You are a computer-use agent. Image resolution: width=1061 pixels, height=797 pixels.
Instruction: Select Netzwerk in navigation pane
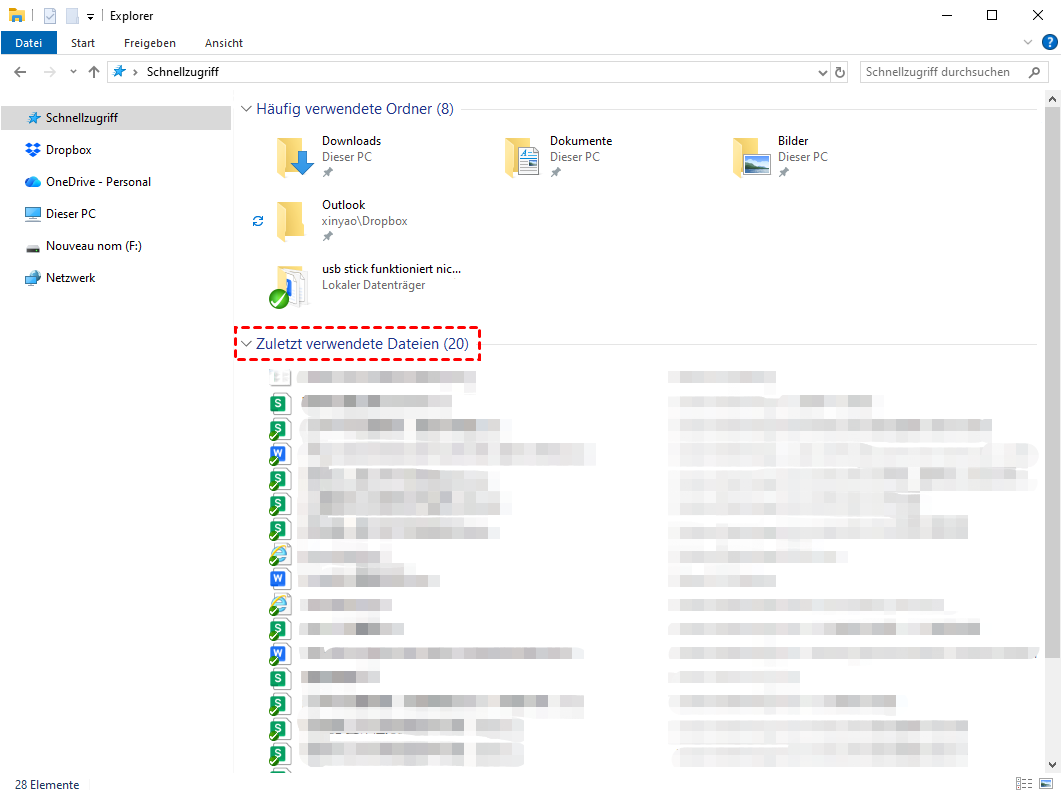point(70,278)
